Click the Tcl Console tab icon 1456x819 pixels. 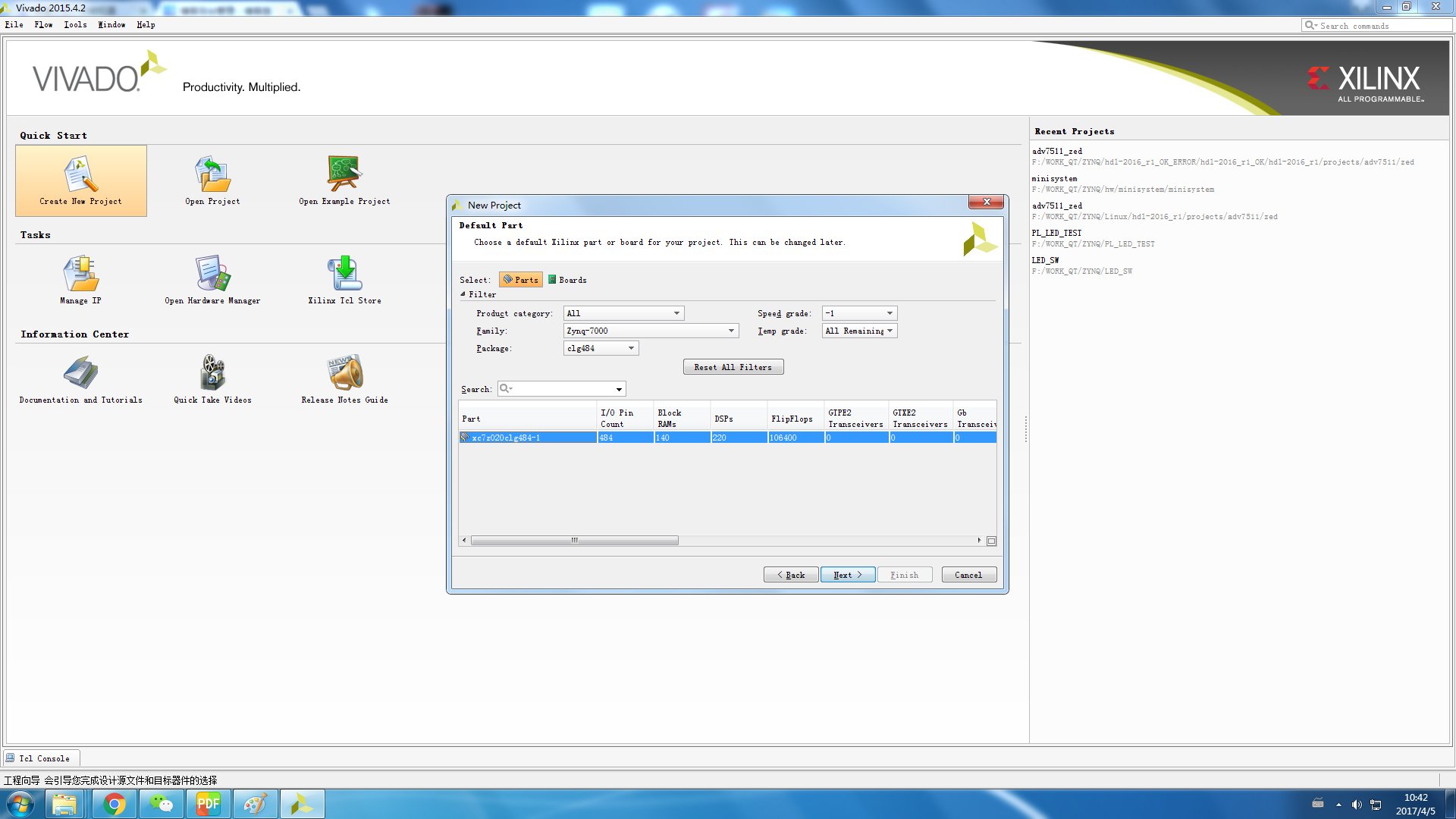pyautogui.click(x=11, y=758)
